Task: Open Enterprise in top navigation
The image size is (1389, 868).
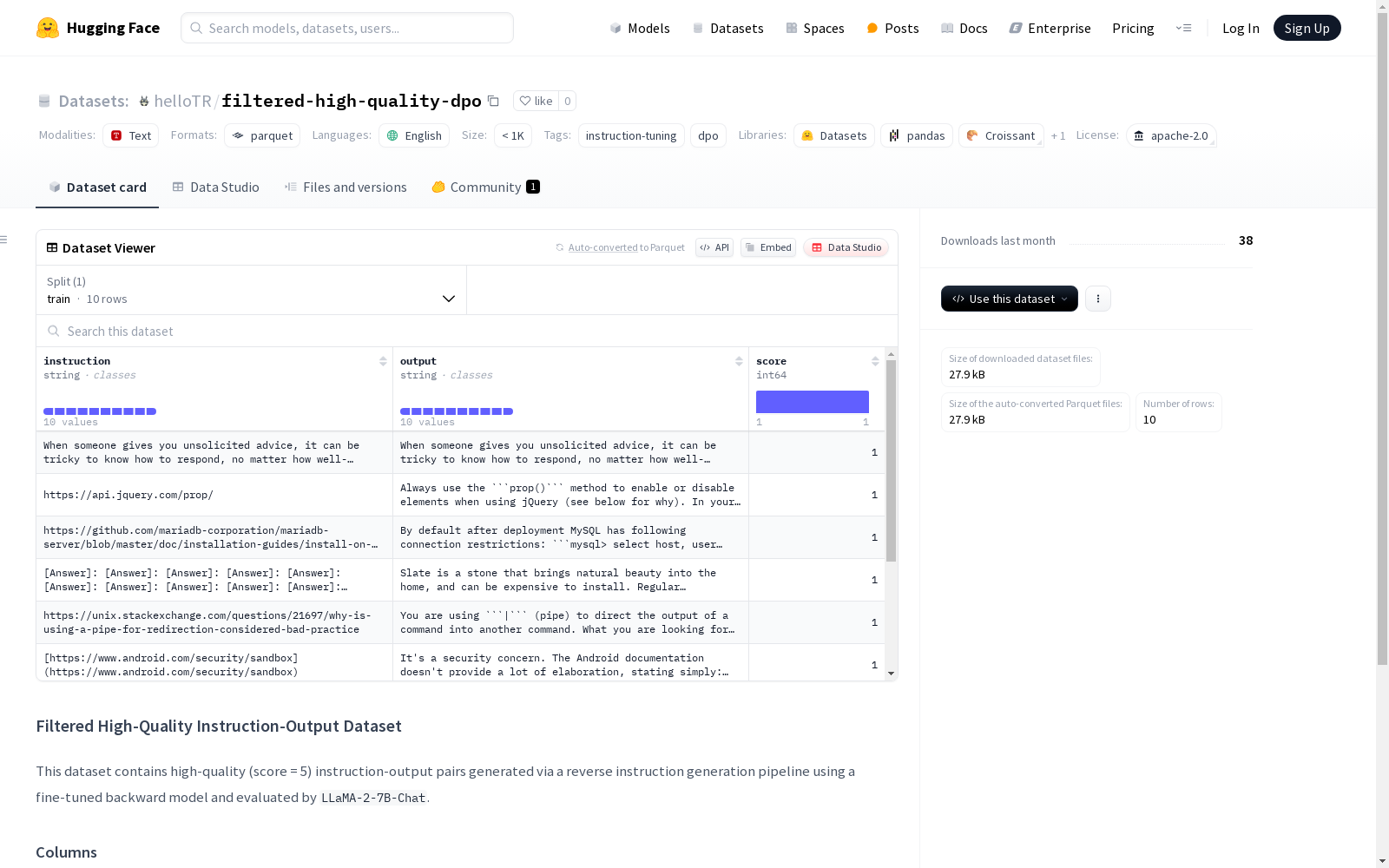Action: coord(1050,28)
